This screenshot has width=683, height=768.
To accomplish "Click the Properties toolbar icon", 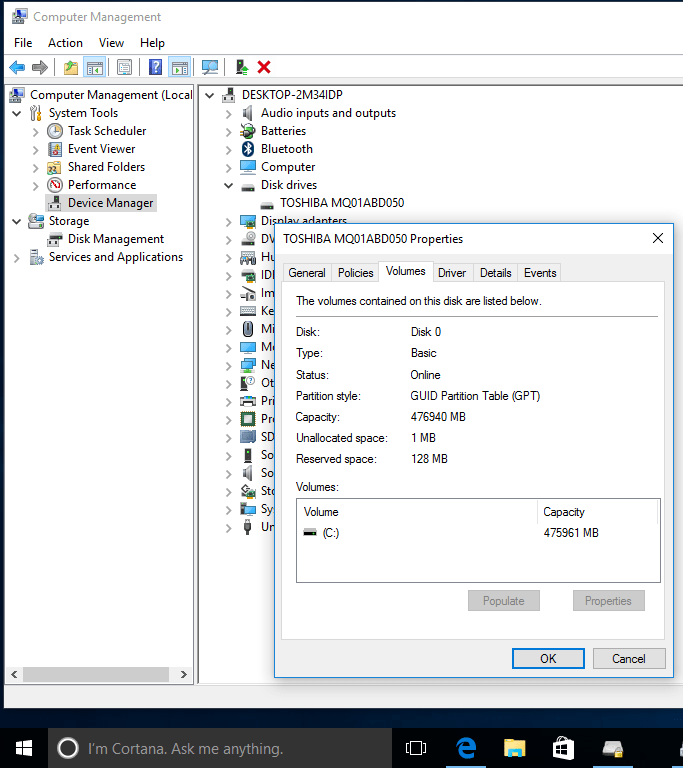I will coord(124,67).
